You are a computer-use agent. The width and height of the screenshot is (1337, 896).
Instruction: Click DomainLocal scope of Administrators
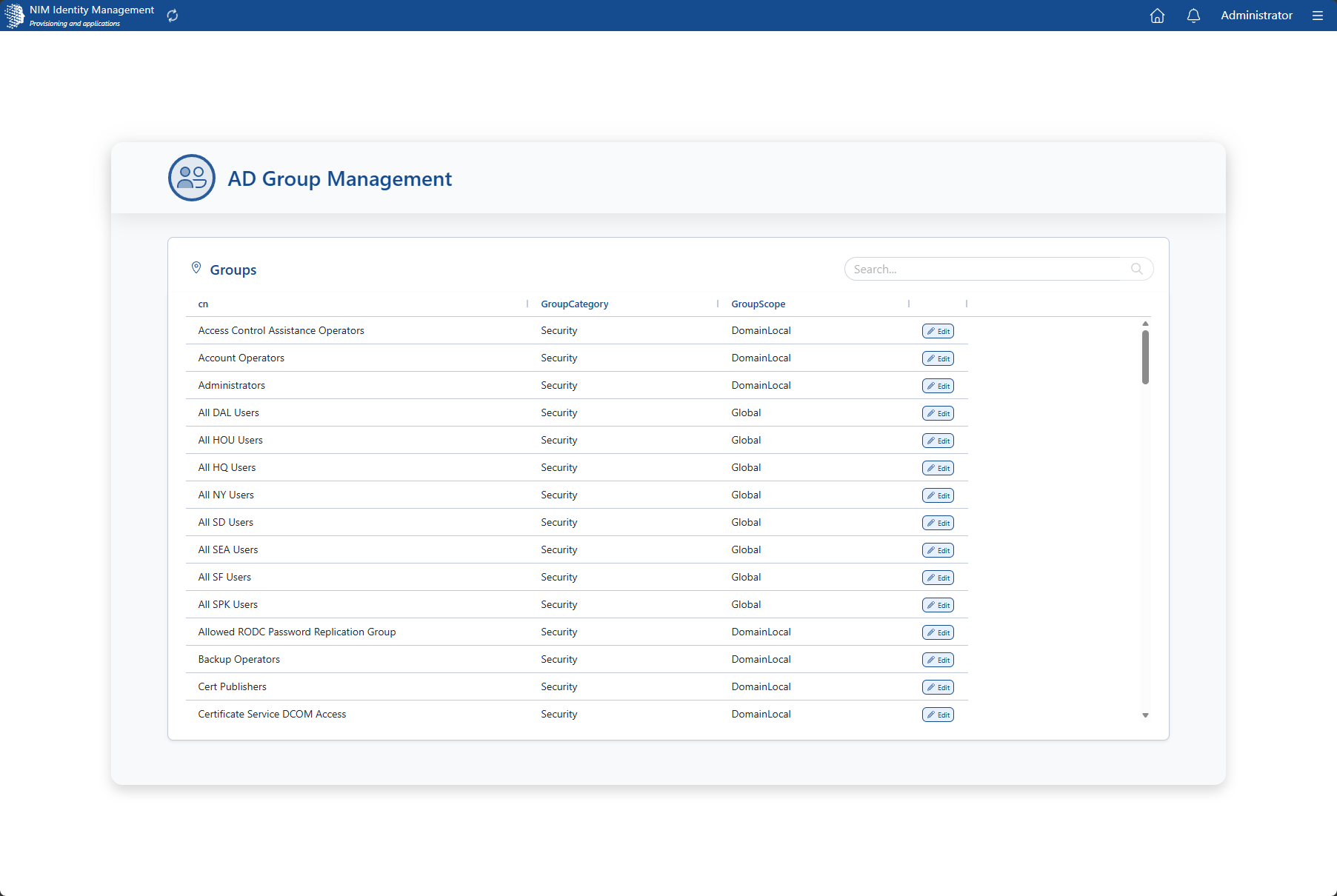(761, 385)
